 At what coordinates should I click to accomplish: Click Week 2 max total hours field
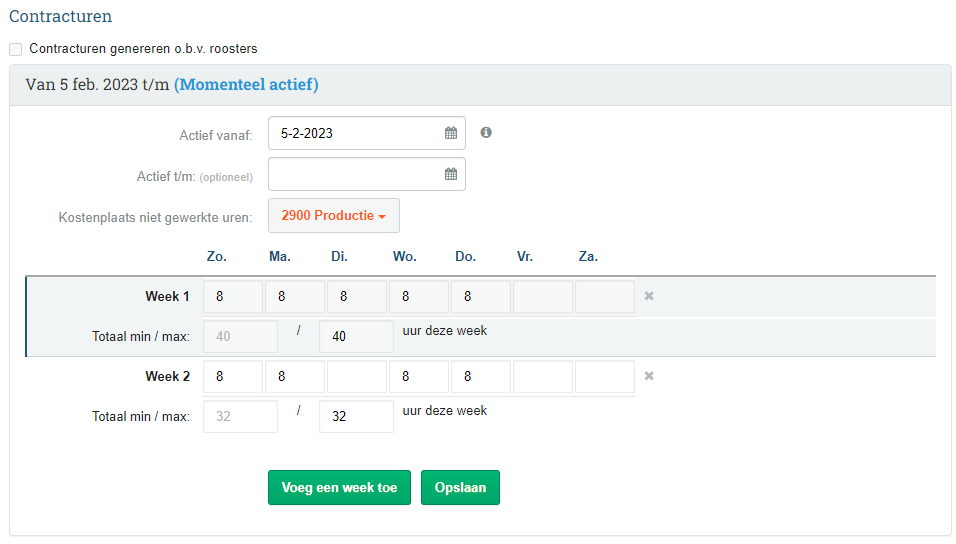click(x=356, y=417)
